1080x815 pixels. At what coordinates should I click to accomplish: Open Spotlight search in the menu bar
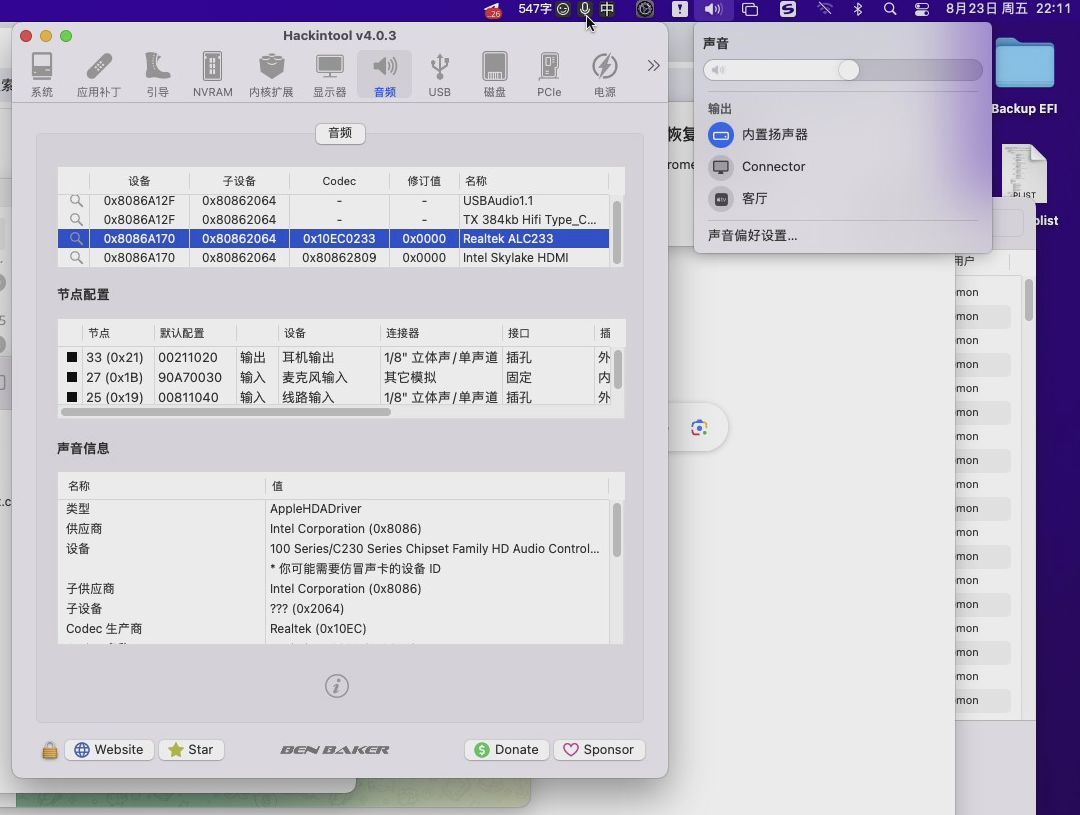click(x=890, y=9)
